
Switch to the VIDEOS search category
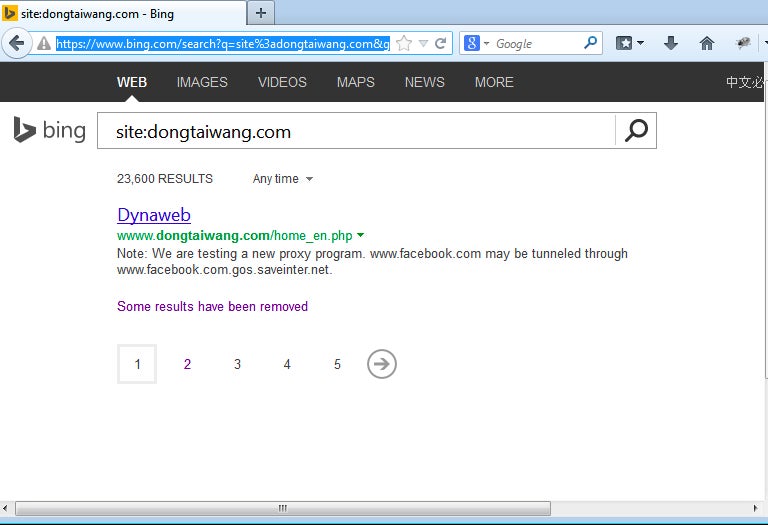(x=282, y=82)
